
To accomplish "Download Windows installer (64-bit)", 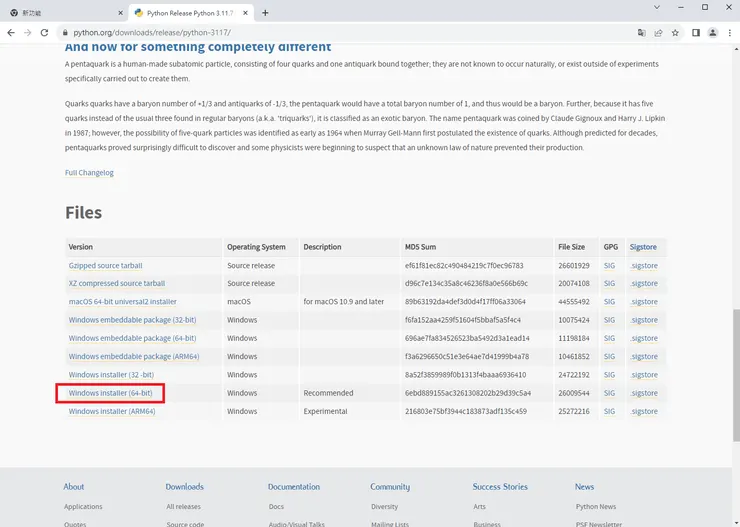I will click(x=110, y=393).
